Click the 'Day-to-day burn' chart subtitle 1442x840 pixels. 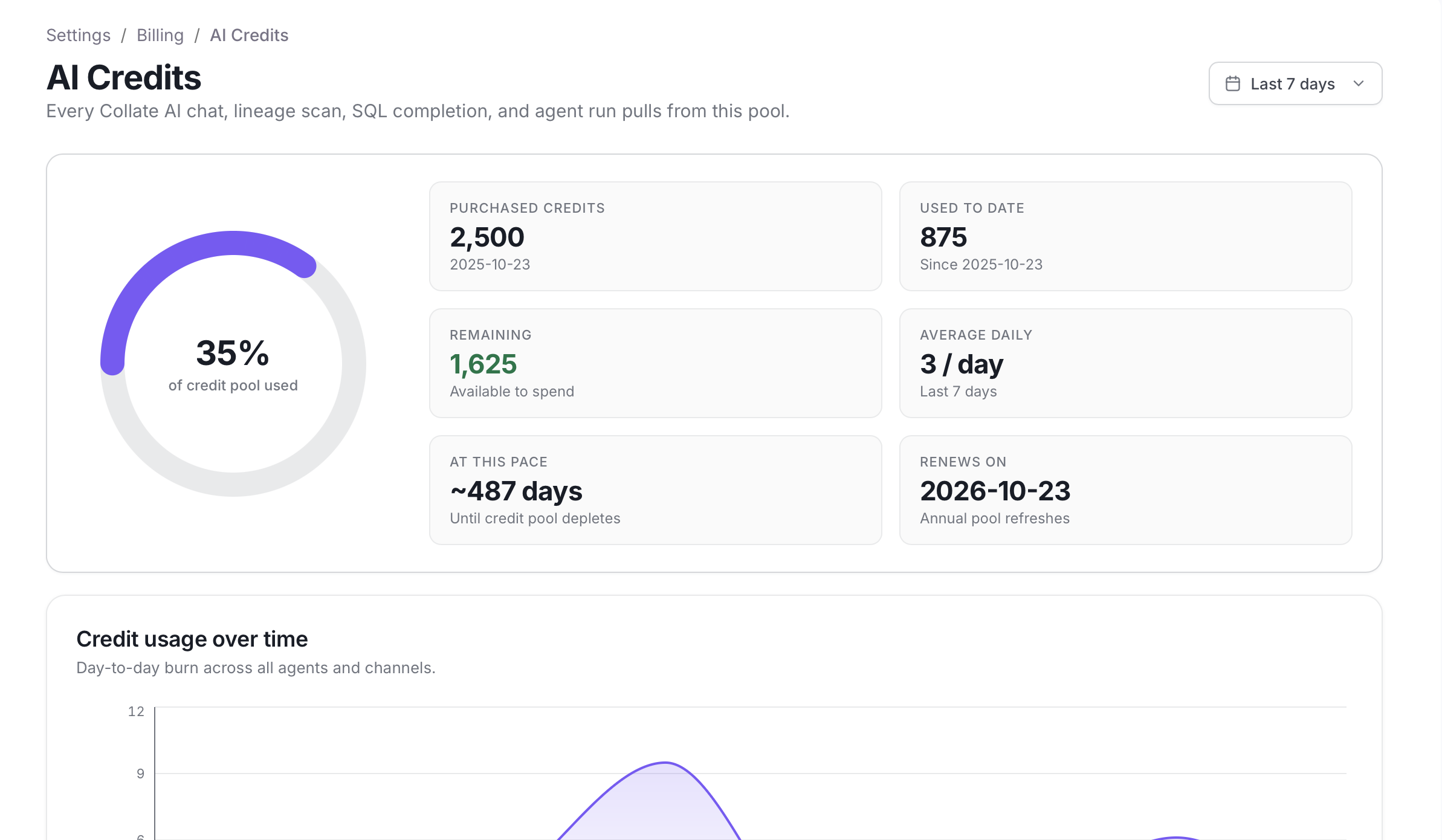(x=256, y=668)
